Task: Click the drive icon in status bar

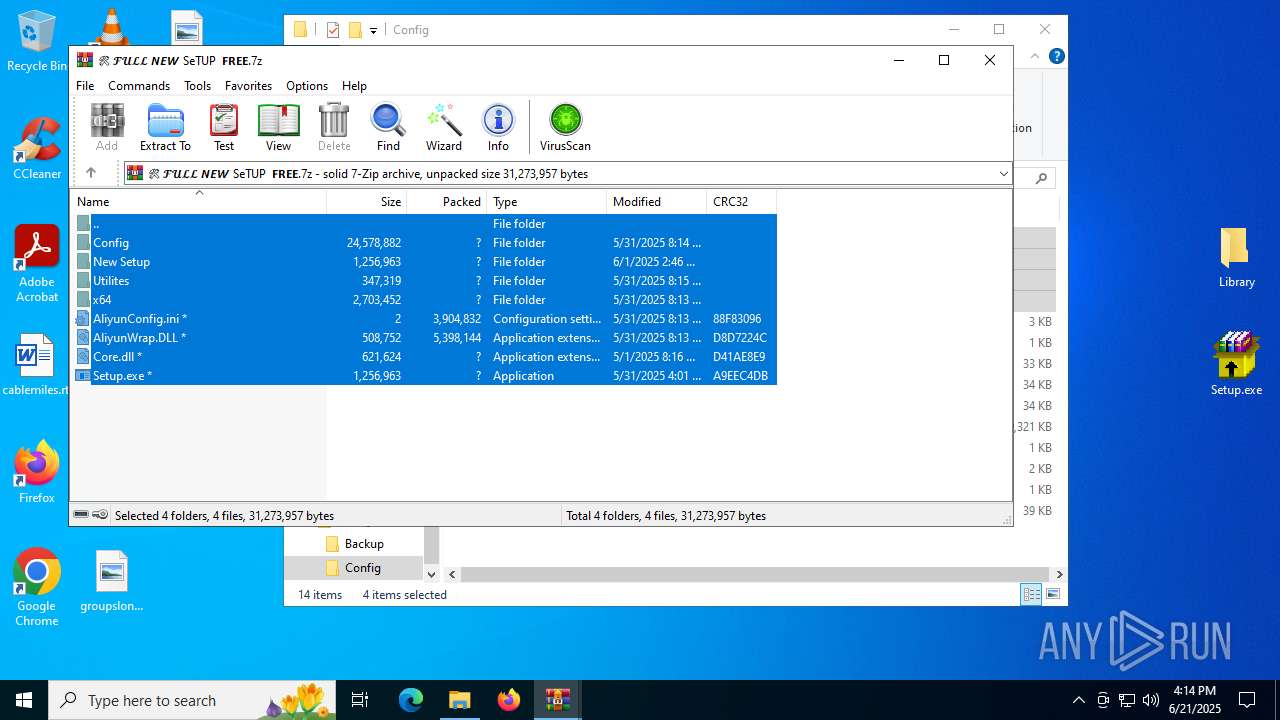Action: pyautogui.click(x=81, y=515)
